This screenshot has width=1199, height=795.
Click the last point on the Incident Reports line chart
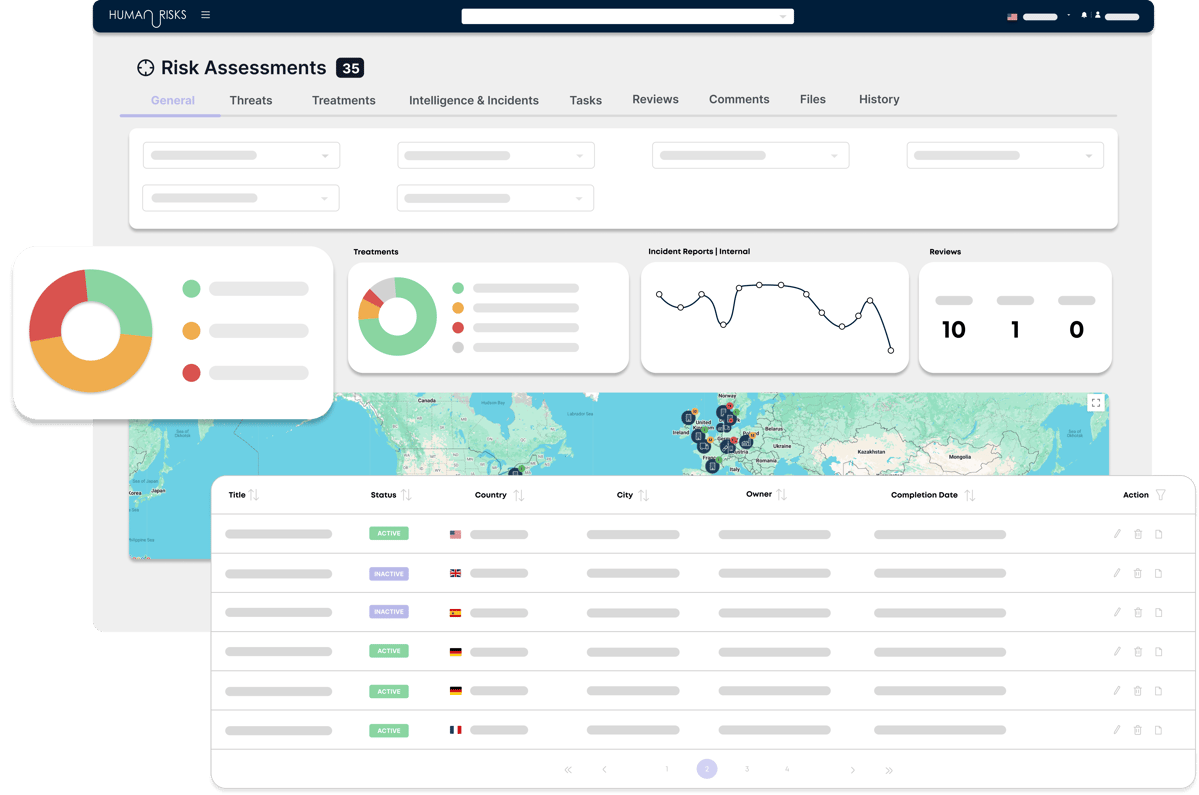click(x=891, y=351)
